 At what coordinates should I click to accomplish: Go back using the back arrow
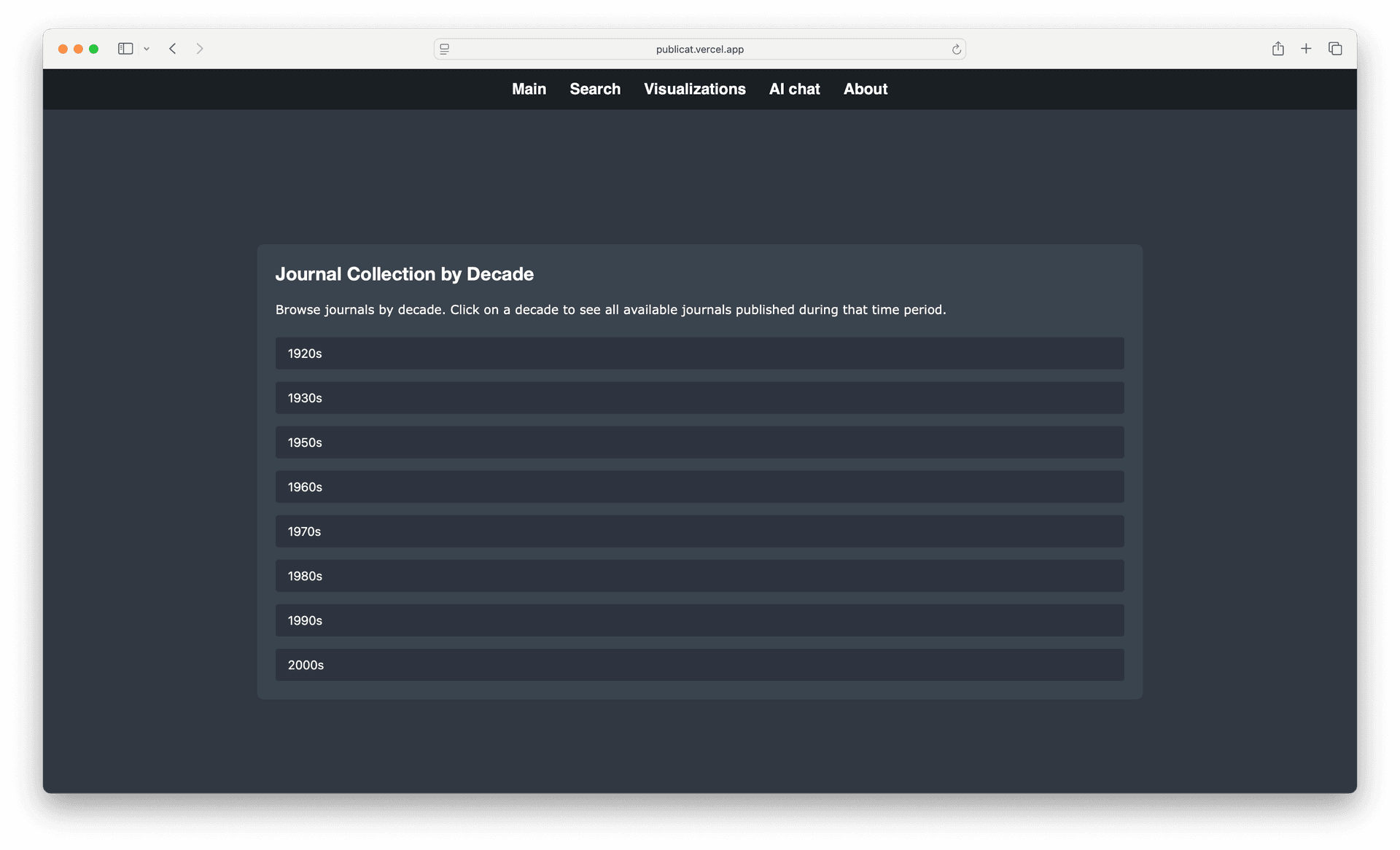pos(173,49)
